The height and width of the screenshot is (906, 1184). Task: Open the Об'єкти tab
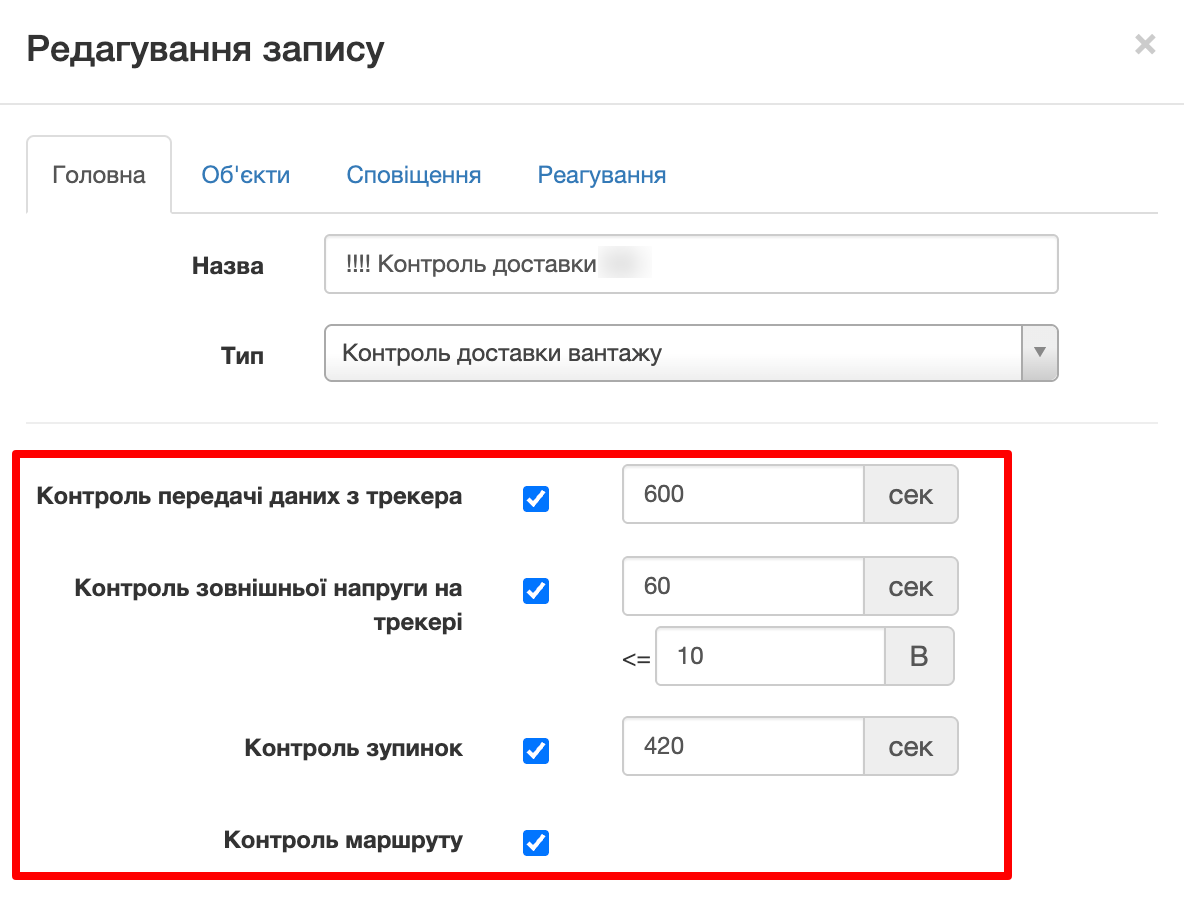tap(245, 174)
